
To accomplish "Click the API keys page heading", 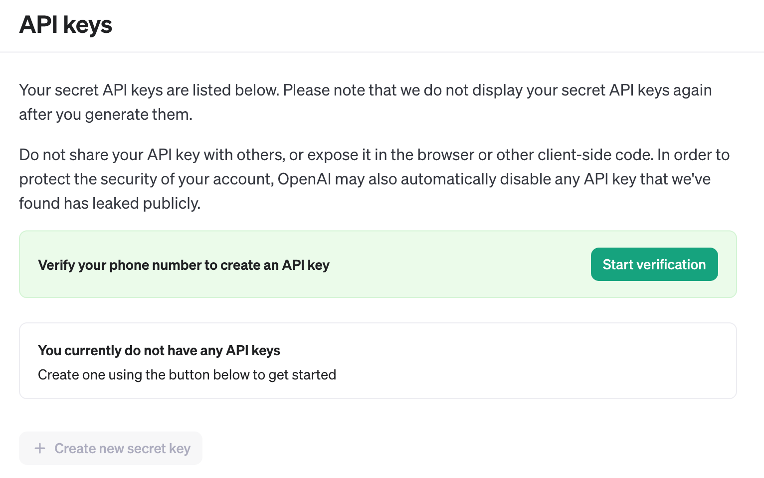I will tap(66, 25).
